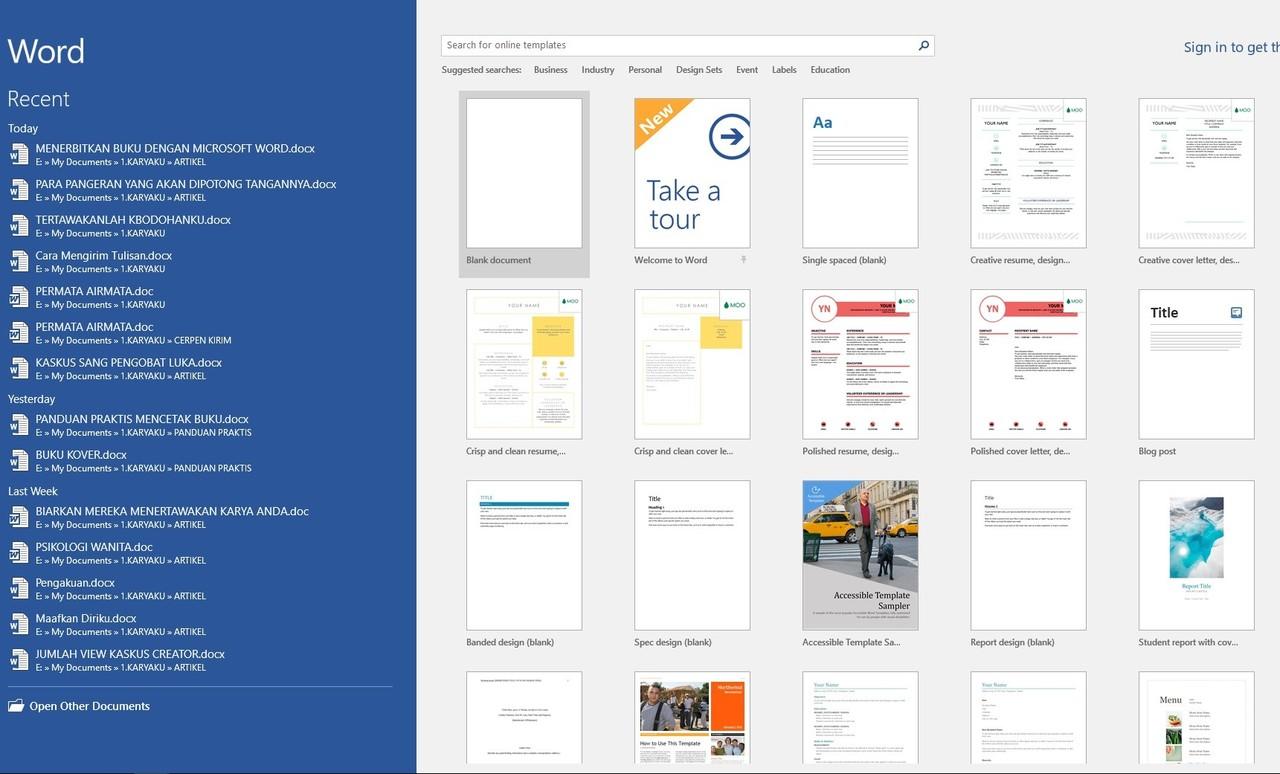This screenshot has width=1280, height=774.
Task: Select the Banded design (blank) template
Action: [x=524, y=555]
